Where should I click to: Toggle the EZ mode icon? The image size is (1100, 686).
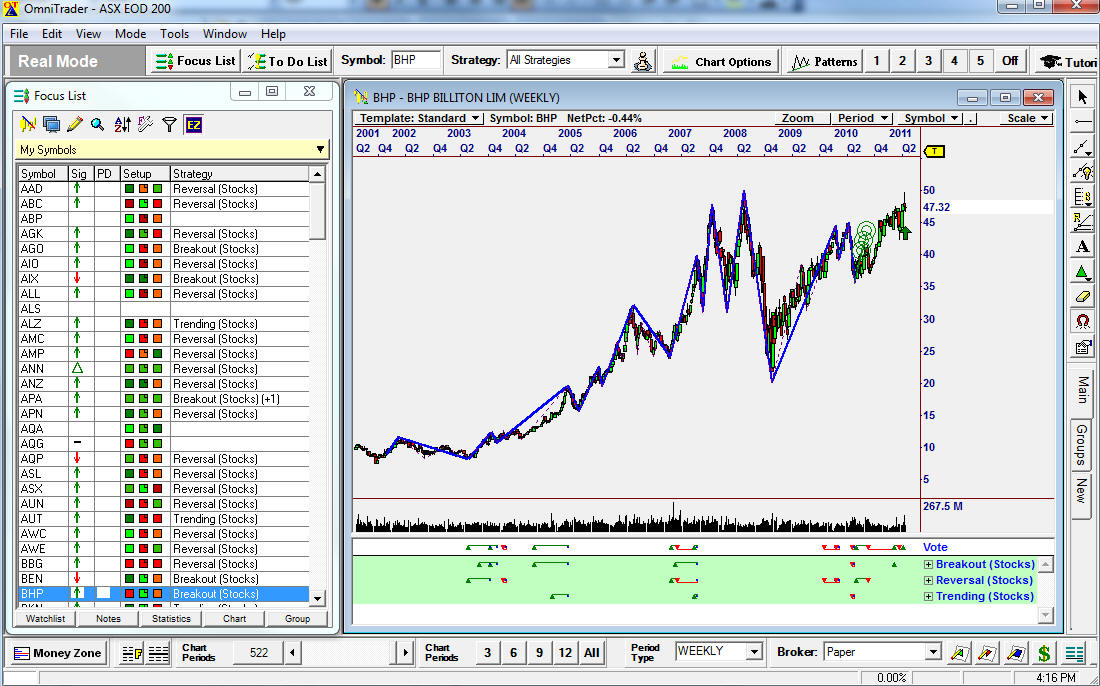[x=193, y=125]
